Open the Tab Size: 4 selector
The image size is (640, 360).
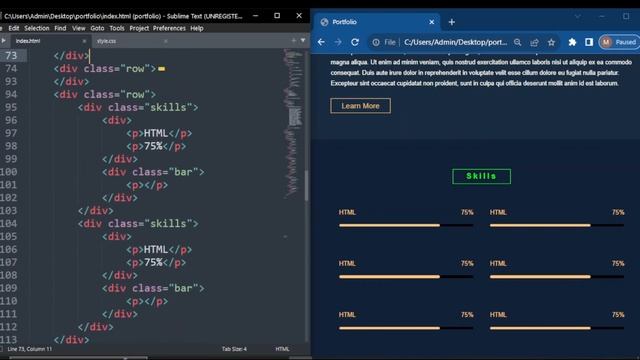(234, 349)
